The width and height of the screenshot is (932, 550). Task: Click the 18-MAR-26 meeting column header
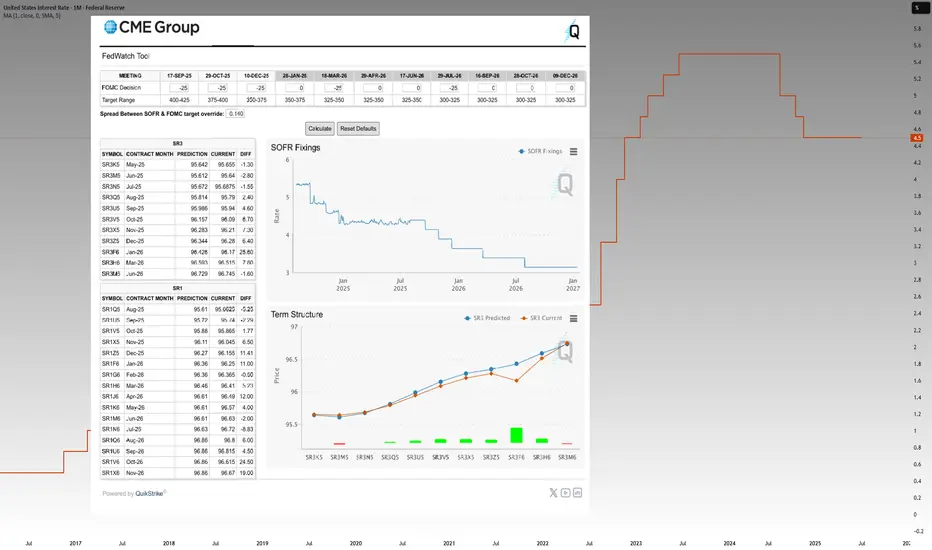click(334, 76)
